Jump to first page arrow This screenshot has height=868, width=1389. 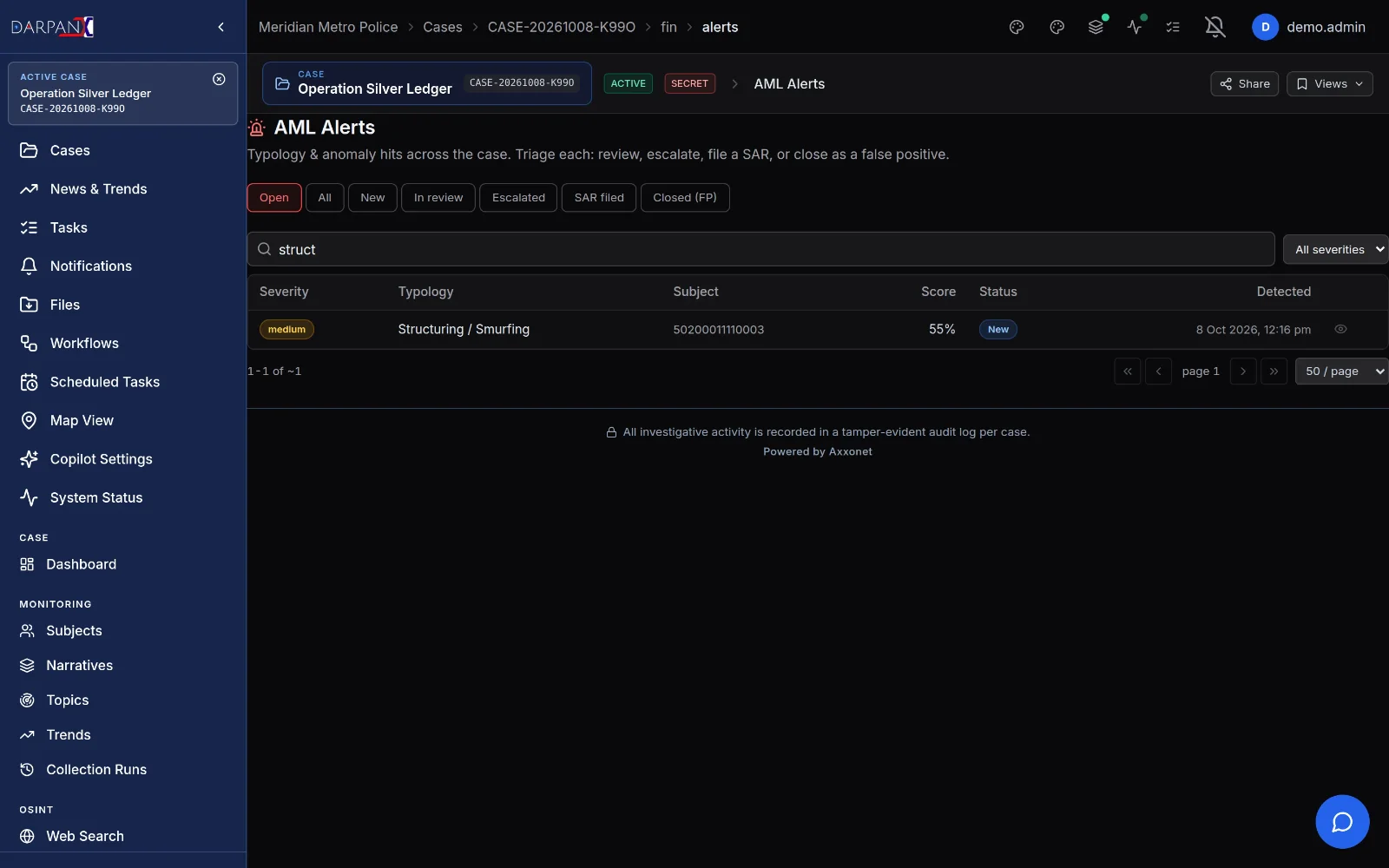(x=1128, y=371)
